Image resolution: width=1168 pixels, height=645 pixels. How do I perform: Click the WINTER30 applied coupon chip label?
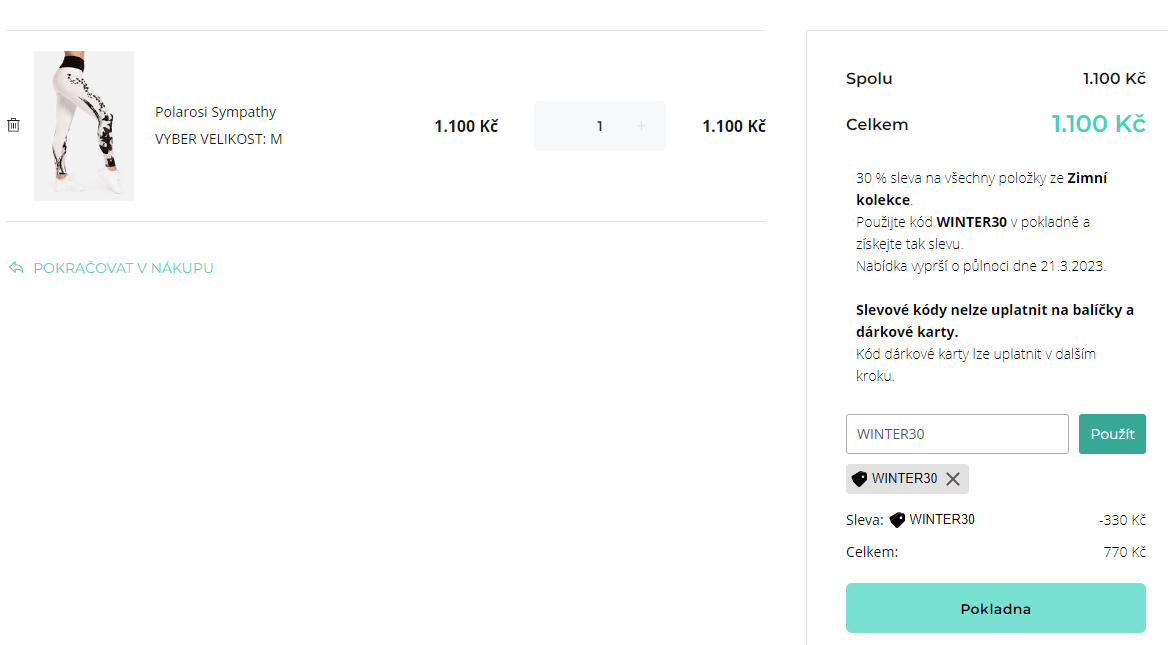904,479
